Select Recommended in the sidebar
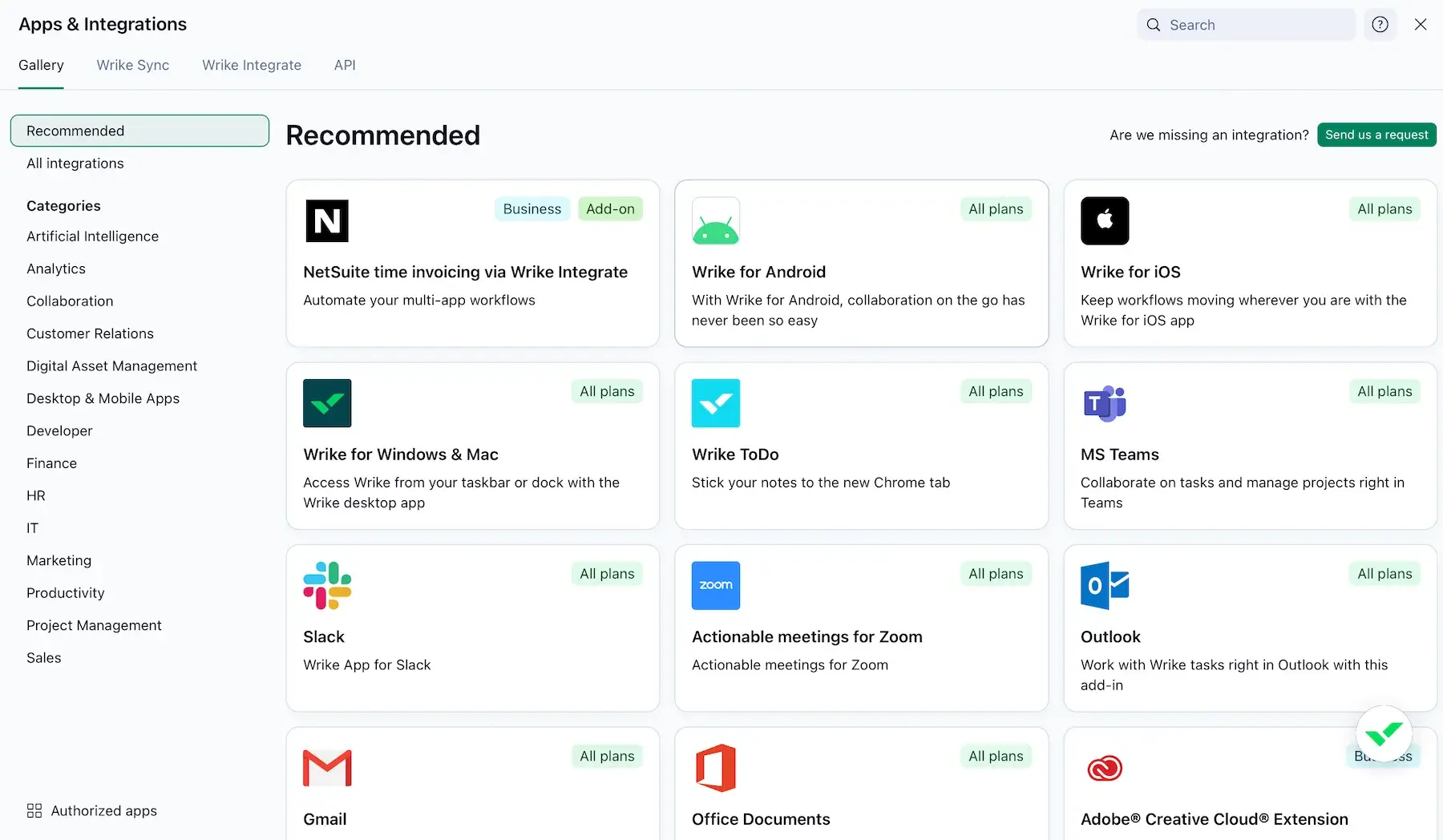The height and width of the screenshot is (840, 1443). [139, 131]
